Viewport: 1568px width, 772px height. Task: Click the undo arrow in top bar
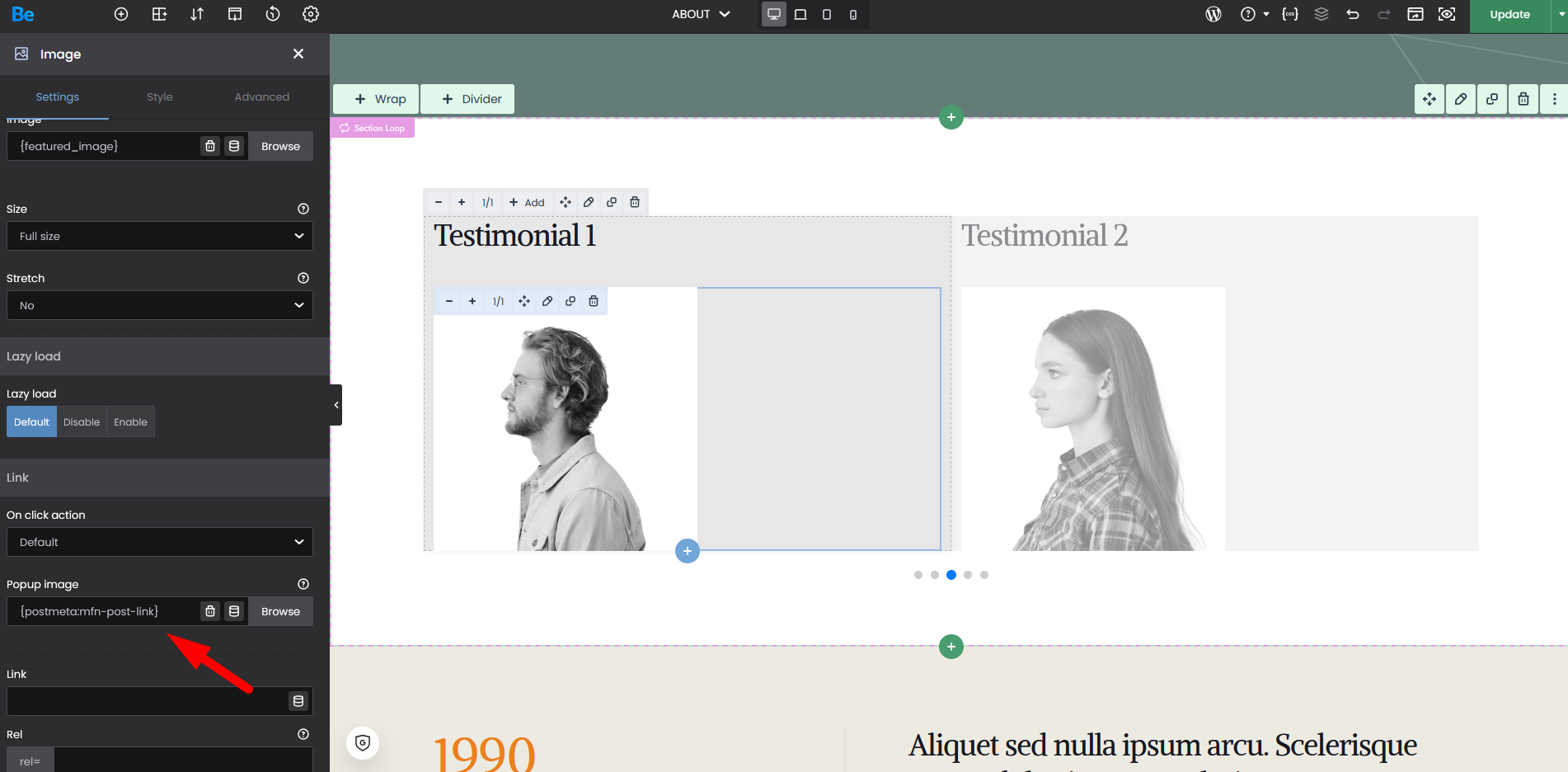click(1353, 14)
